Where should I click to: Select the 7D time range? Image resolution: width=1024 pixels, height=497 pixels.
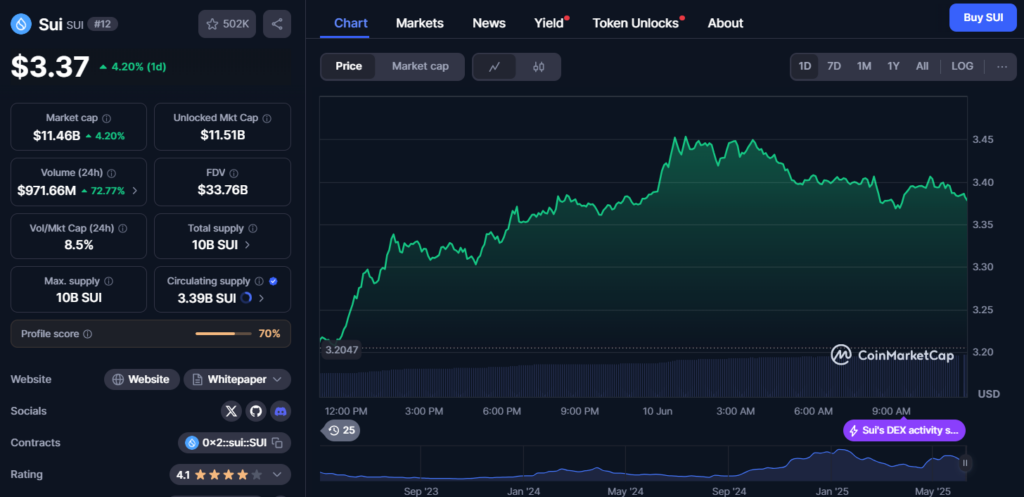tap(834, 67)
